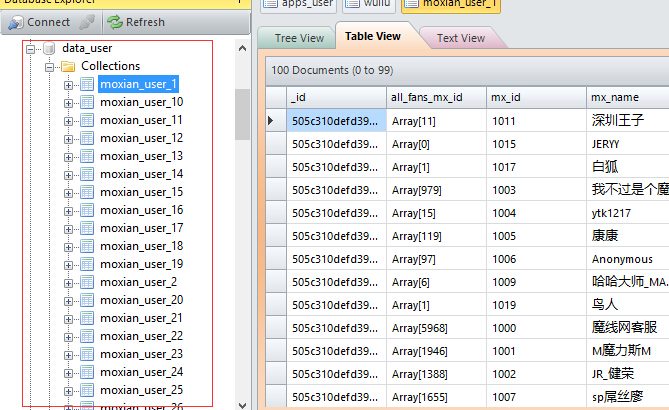Click the row selector for mx_id 1011
The image size is (669, 410).
point(276,121)
